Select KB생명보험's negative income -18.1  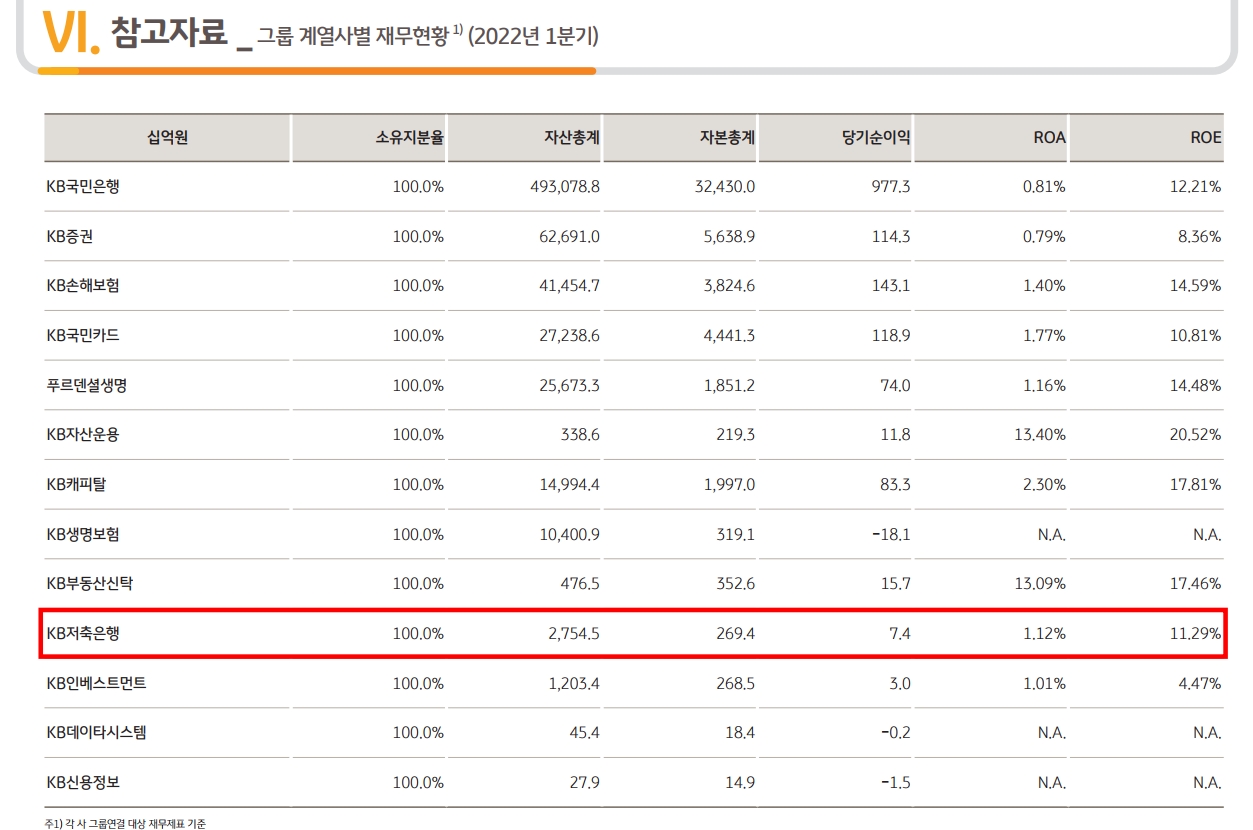(x=891, y=535)
